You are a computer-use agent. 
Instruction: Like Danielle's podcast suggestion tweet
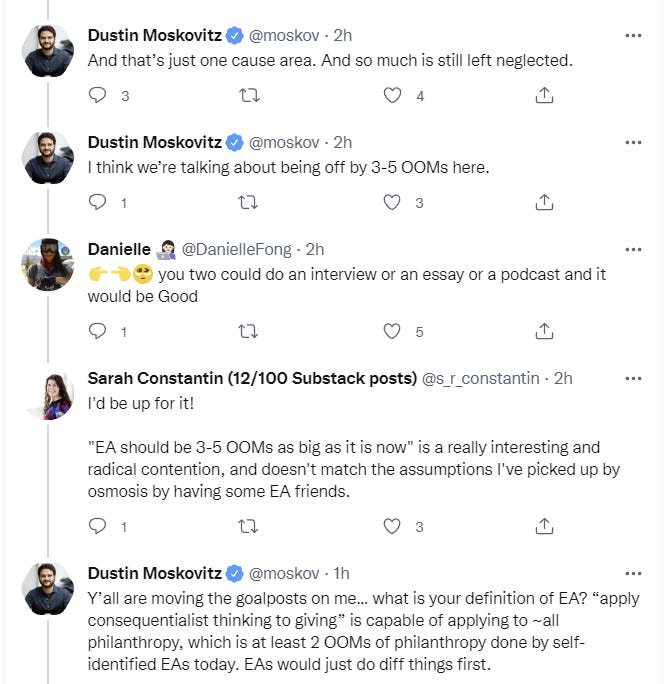393,331
